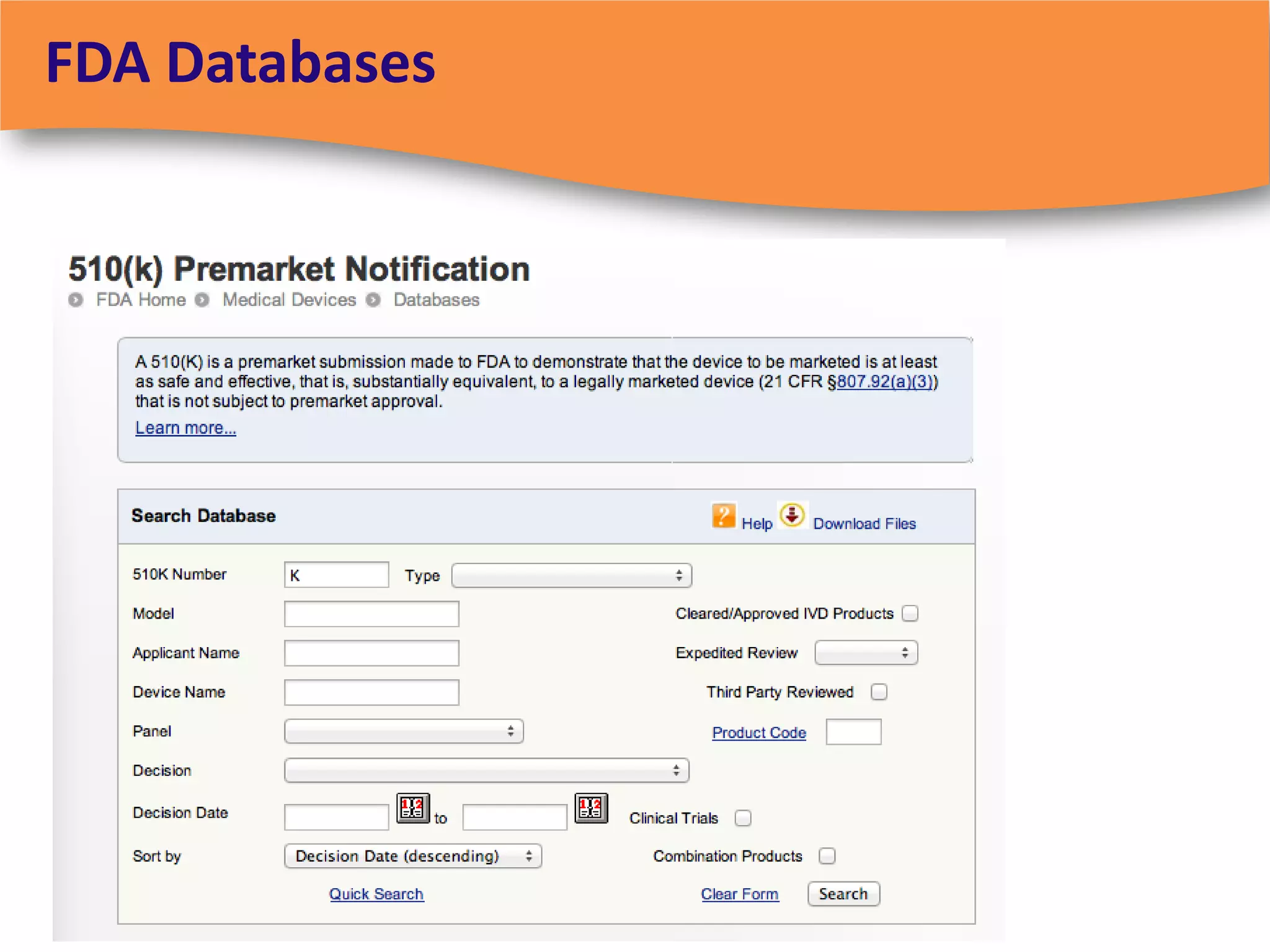Check Cleared/Approved IVD Products checkbox
This screenshot has width=1270, height=952.
[910, 614]
